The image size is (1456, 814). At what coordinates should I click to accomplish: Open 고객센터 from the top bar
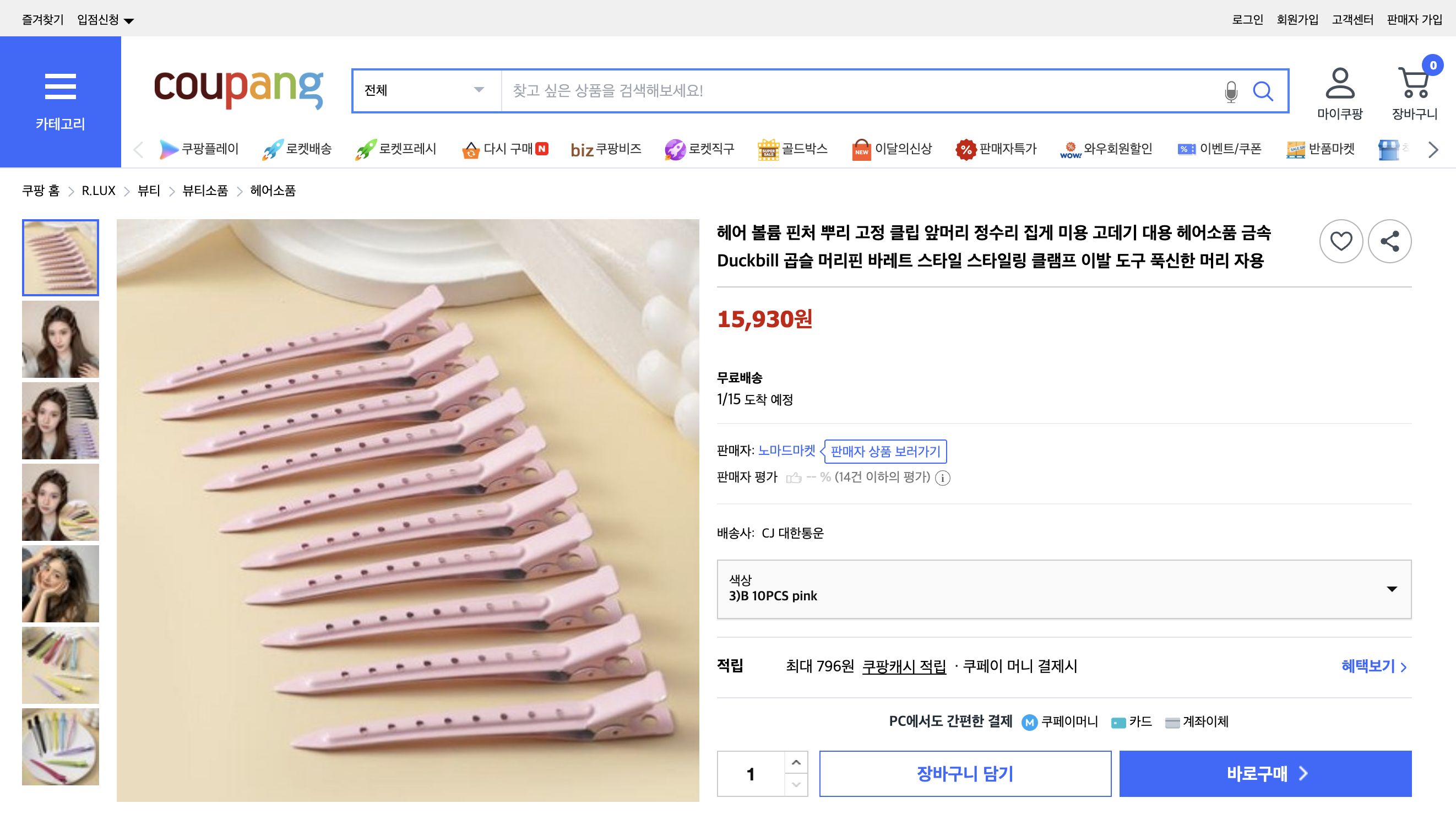tap(1352, 19)
